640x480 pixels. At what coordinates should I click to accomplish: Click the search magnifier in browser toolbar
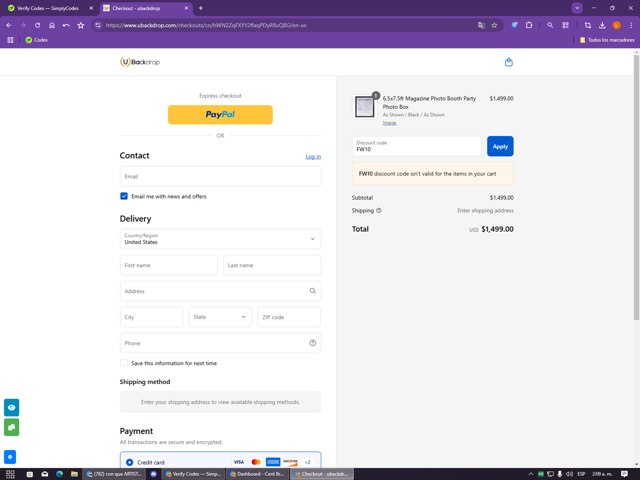coord(550,25)
